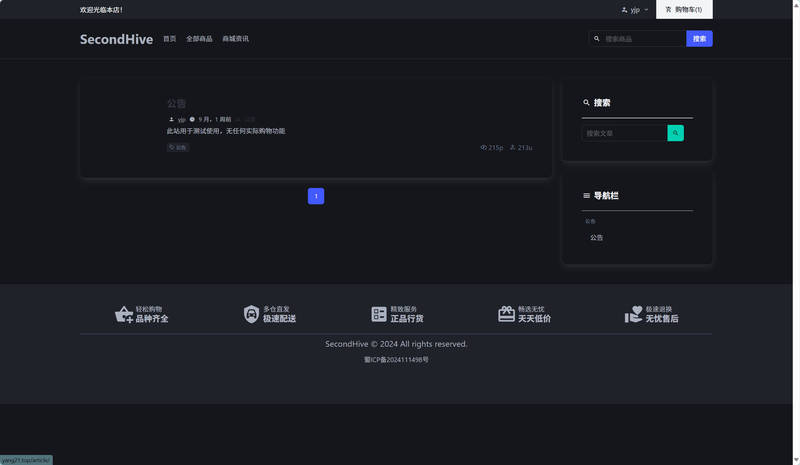This screenshot has width=800, height=465.
Task: Click the ICP备2024111498号 record link
Action: pyautogui.click(x=396, y=360)
